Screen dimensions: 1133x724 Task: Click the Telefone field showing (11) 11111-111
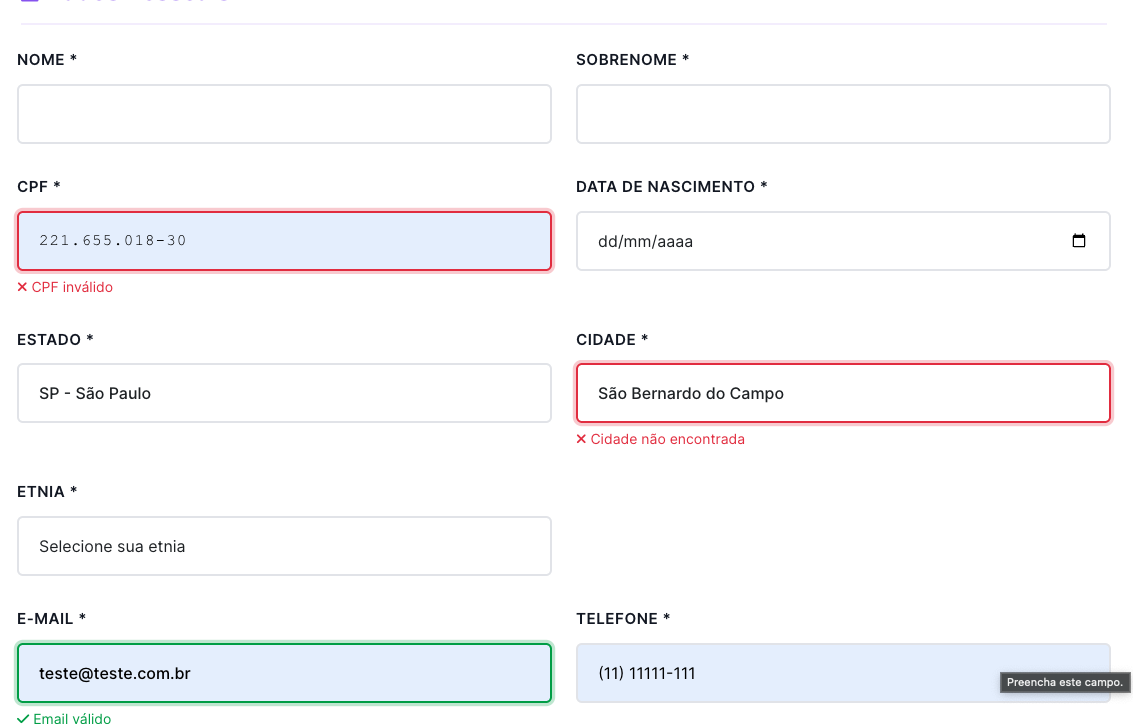tap(780, 673)
